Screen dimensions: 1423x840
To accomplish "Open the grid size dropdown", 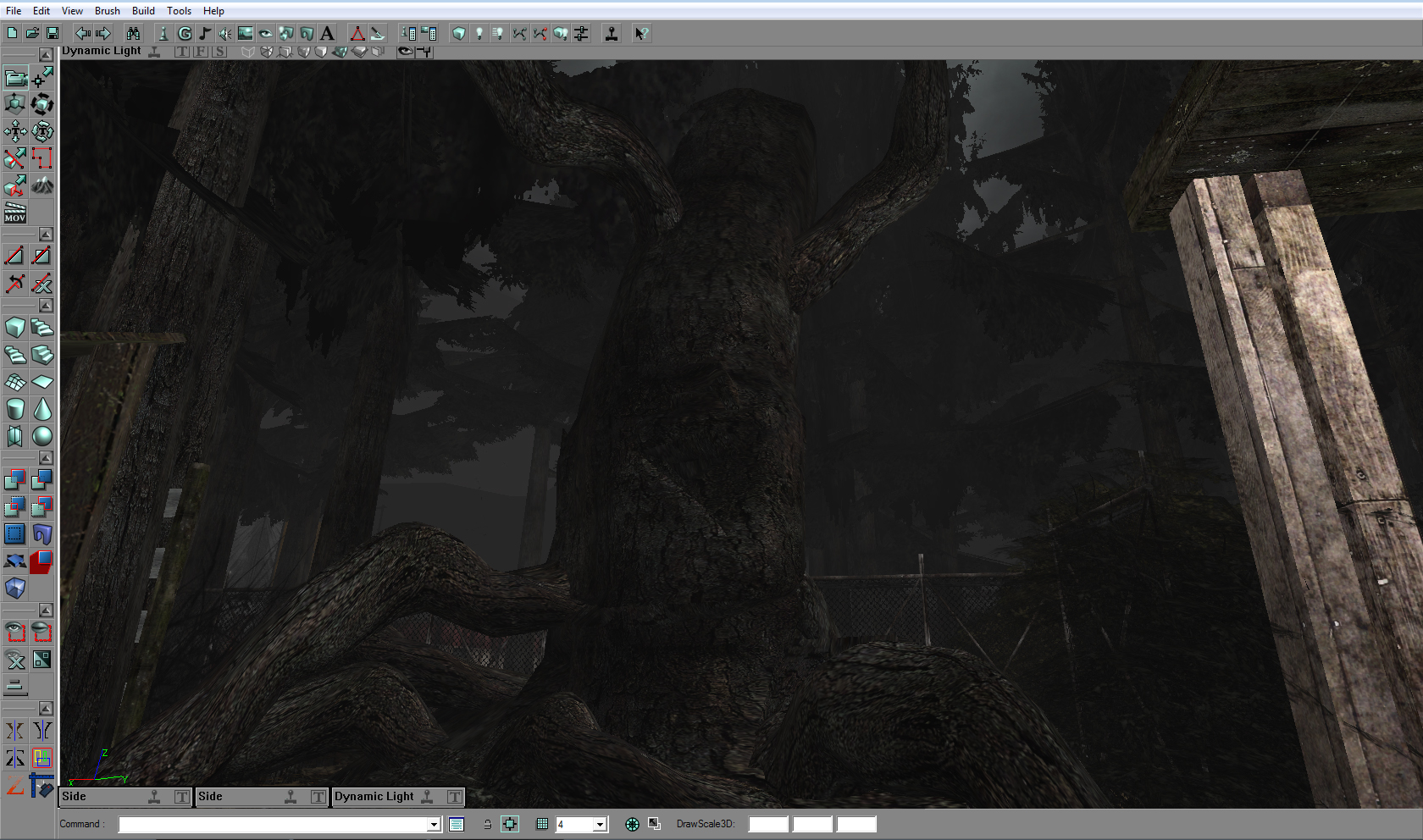I will (600, 824).
